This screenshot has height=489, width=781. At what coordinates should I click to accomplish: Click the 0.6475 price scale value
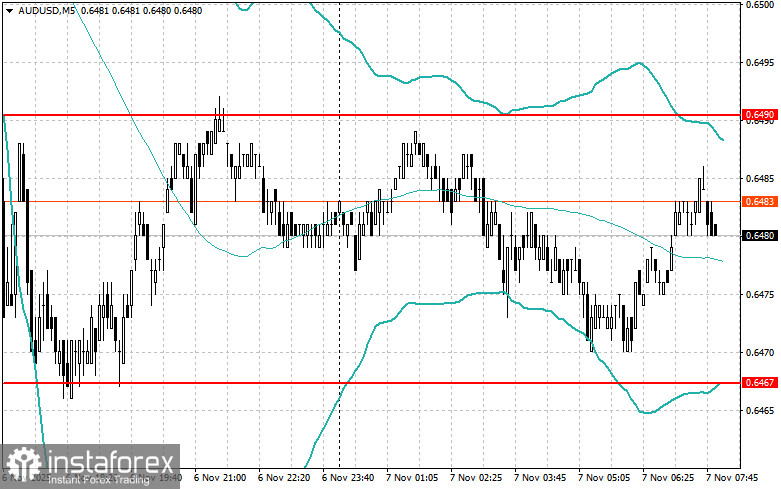(x=760, y=295)
